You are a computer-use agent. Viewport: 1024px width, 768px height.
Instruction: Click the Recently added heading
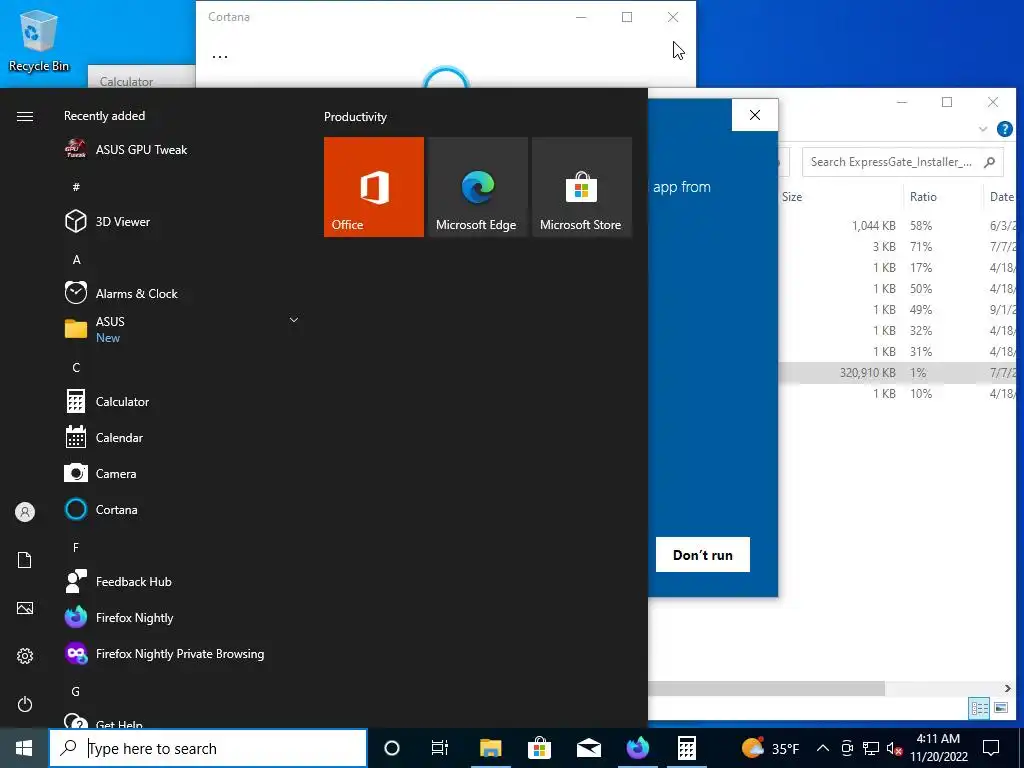(x=104, y=116)
